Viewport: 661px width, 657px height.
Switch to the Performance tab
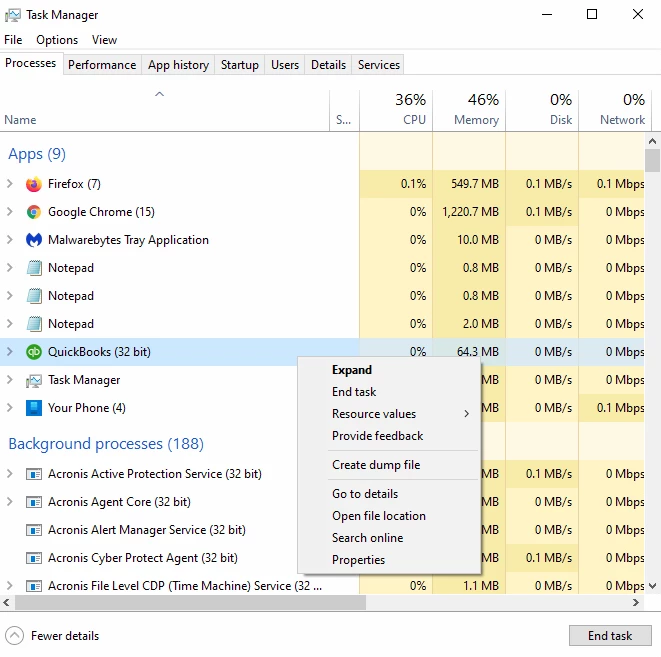point(102,65)
